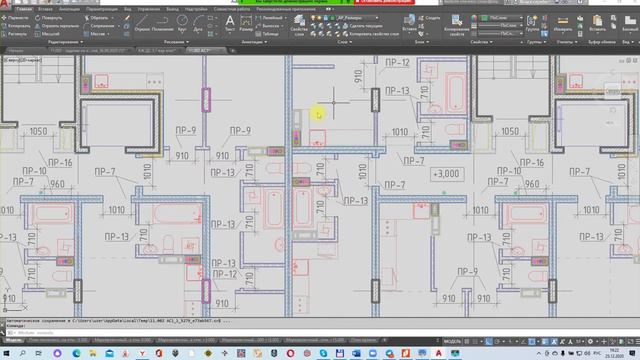The width and height of the screenshot is (640, 360).
Task: Open workspace switching gear in status bar
Action: tap(590, 341)
